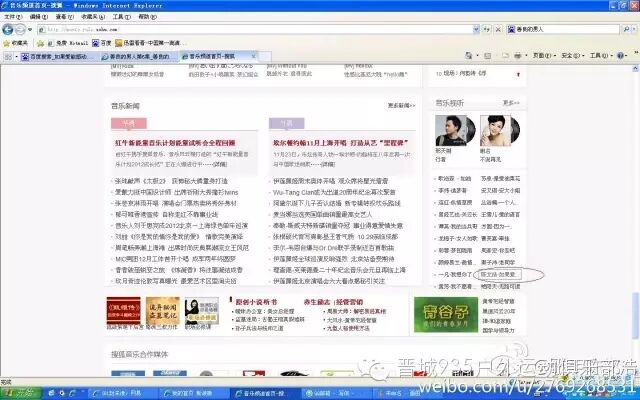Open the 工具(O) command bar dropdown
This screenshot has height=400, width=640.
pos(601,56)
